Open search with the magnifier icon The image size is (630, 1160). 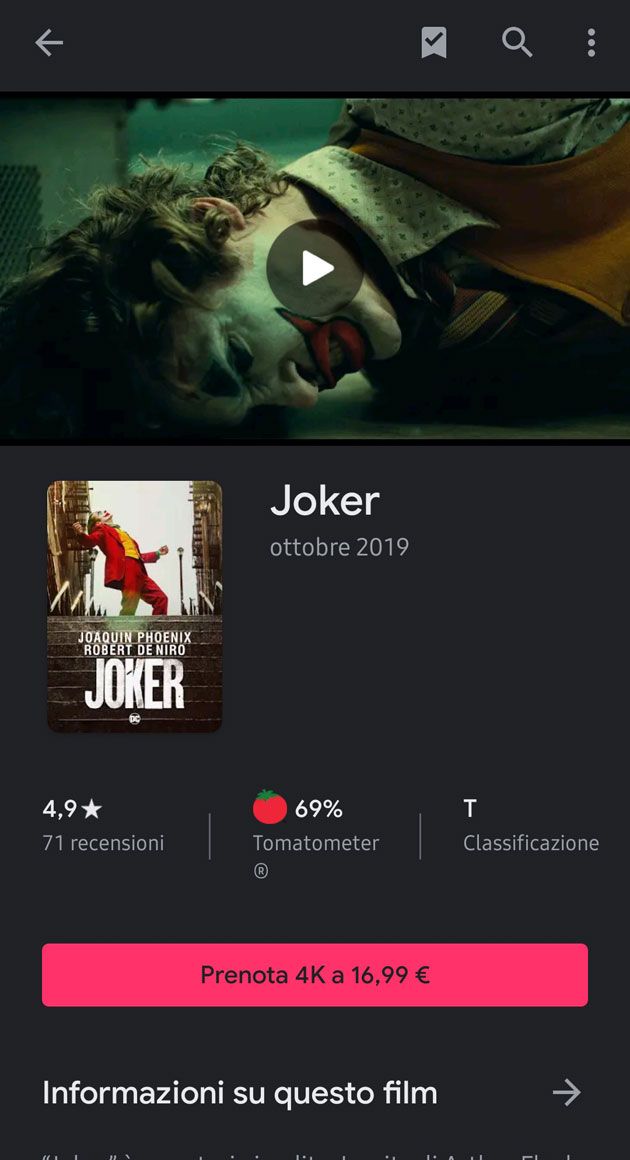517,43
